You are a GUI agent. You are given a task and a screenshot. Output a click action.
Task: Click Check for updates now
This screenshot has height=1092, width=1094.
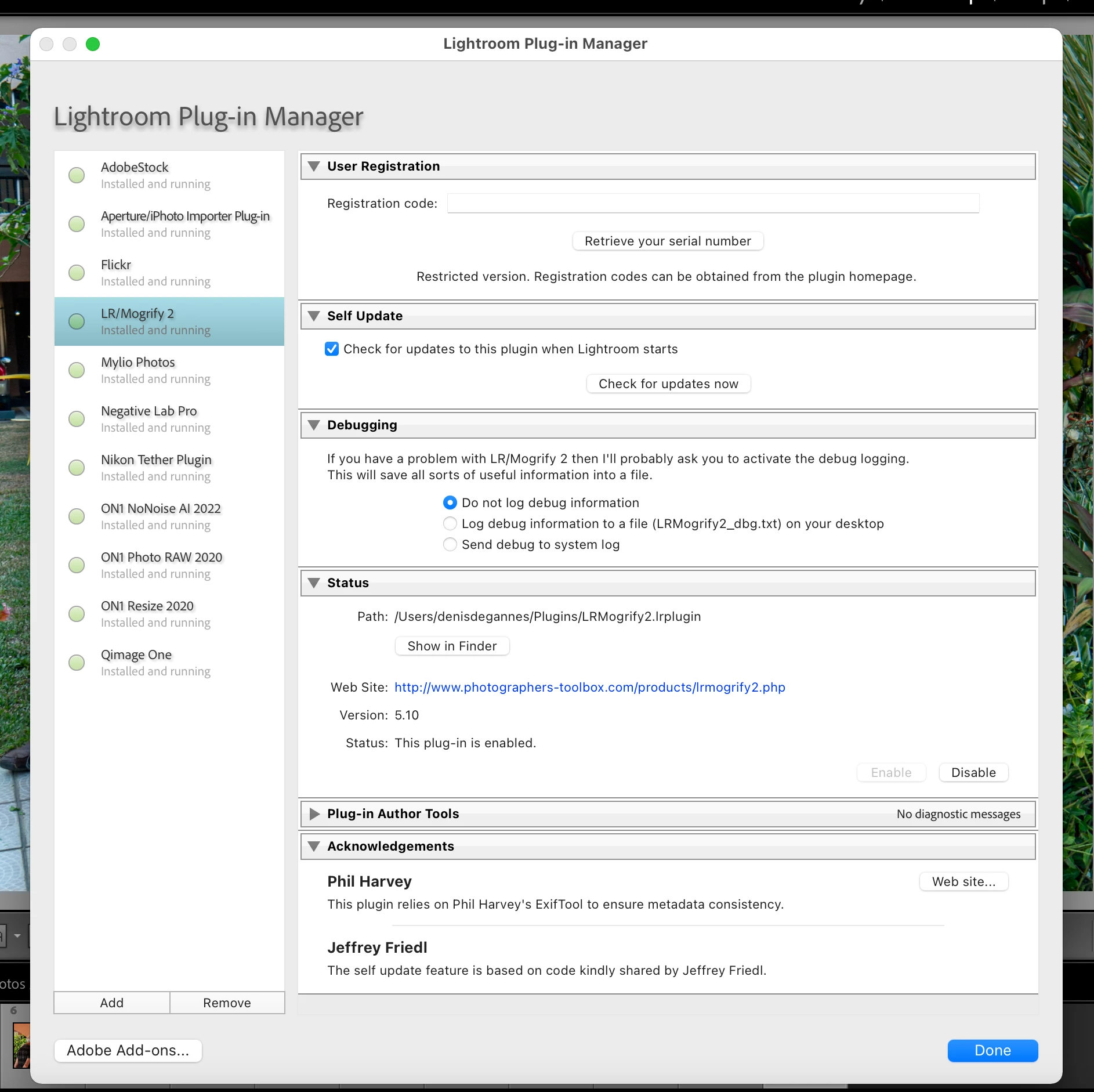(x=668, y=384)
